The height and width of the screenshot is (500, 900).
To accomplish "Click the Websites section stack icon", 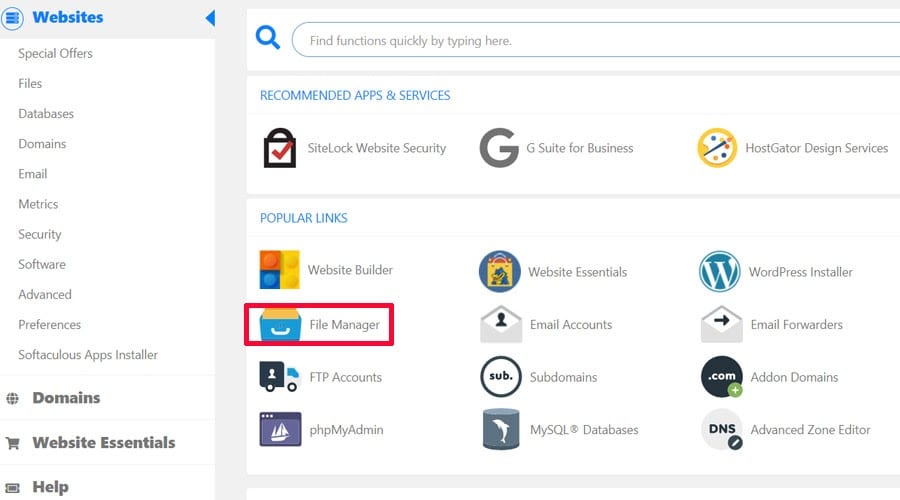I will pos(12,18).
